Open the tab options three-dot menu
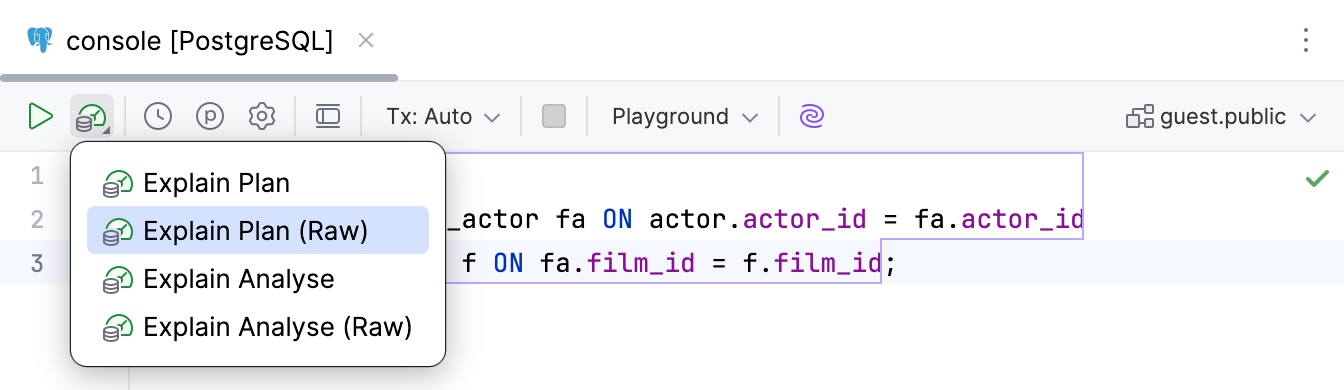Viewport: 1344px width, 390px height. (1305, 40)
